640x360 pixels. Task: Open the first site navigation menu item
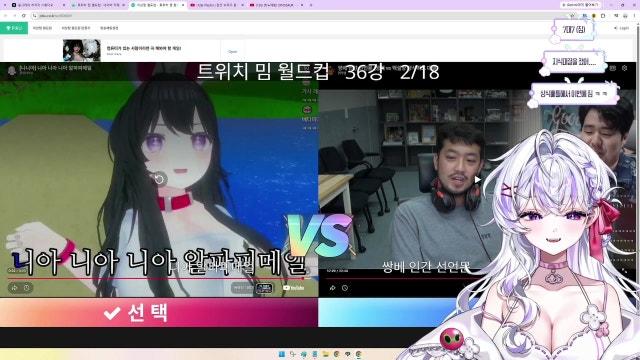tap(42, 28)
